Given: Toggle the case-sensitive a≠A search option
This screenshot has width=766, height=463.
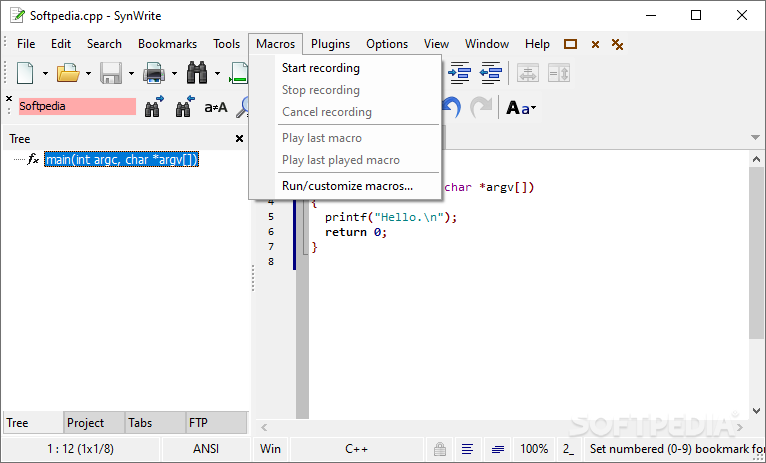Looking at the screenshot, I should click(x=216, y=107).
